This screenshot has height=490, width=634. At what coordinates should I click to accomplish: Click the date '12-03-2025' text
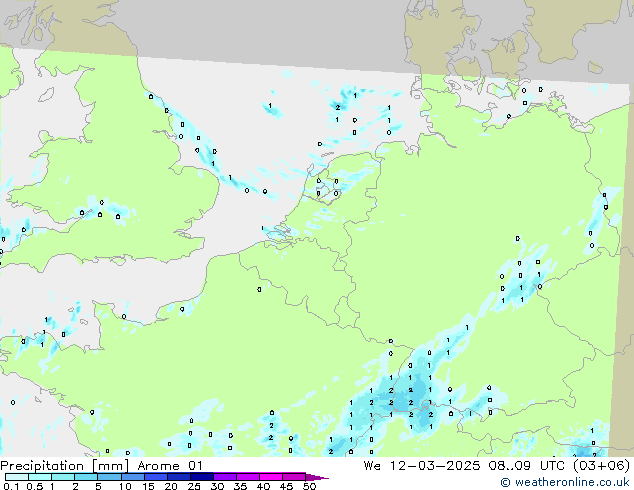[x=435, y=466]
